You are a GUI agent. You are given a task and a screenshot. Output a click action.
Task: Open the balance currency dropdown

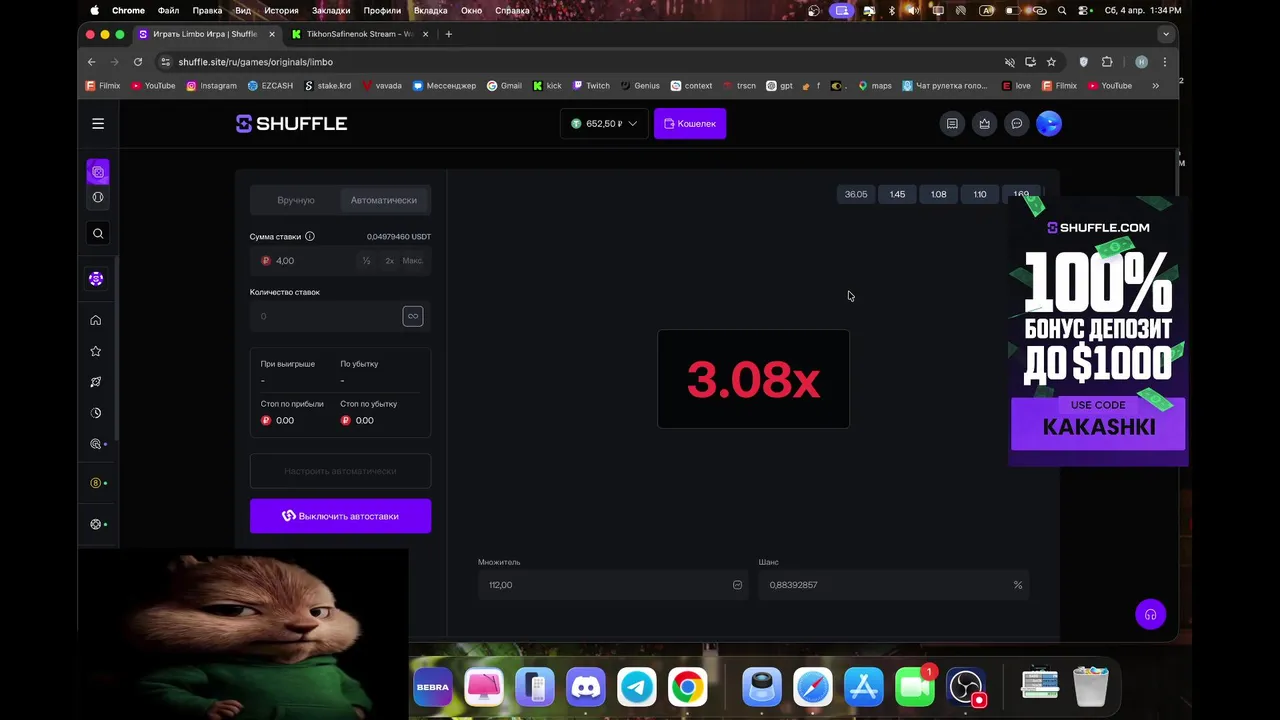[604, 124]
